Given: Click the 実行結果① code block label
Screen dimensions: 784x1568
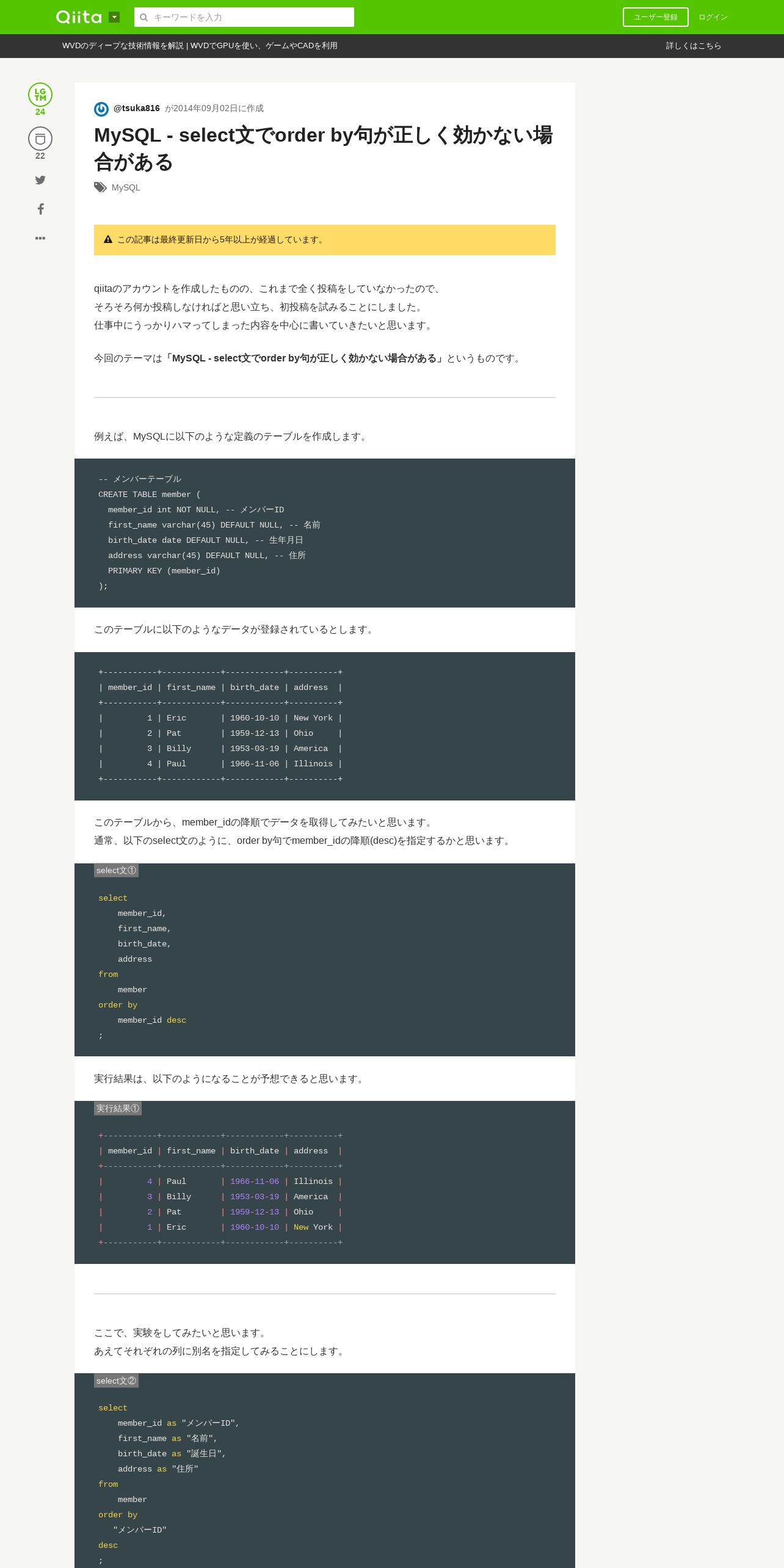Looking at the screenshot, I should pyautogui.click(x=118, y=1108).
